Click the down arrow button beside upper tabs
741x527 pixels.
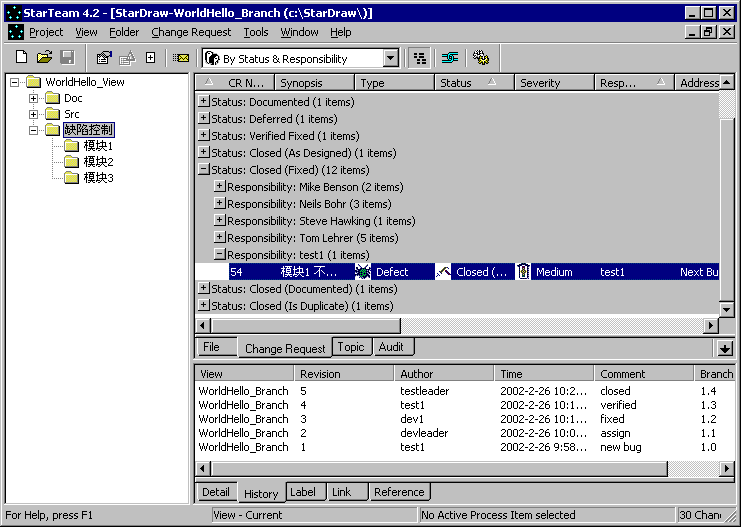724,348
